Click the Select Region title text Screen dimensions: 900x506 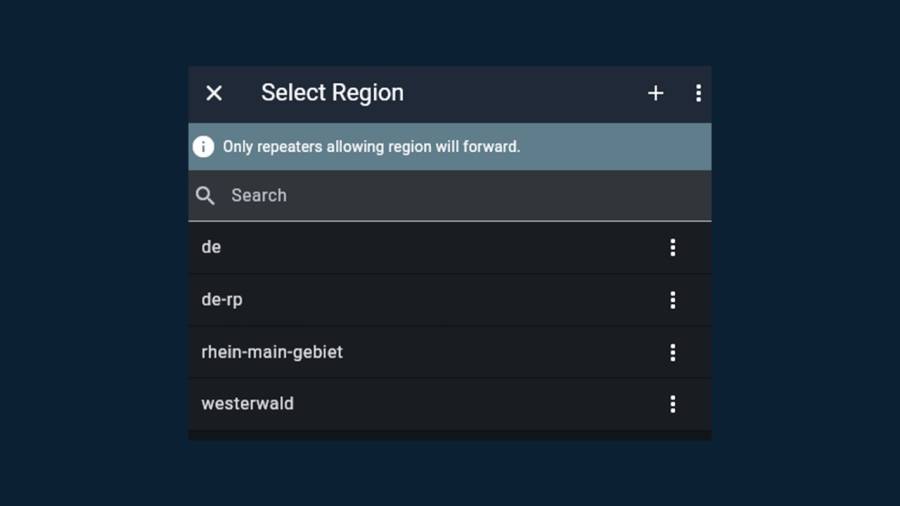click(x=332, y=93)
